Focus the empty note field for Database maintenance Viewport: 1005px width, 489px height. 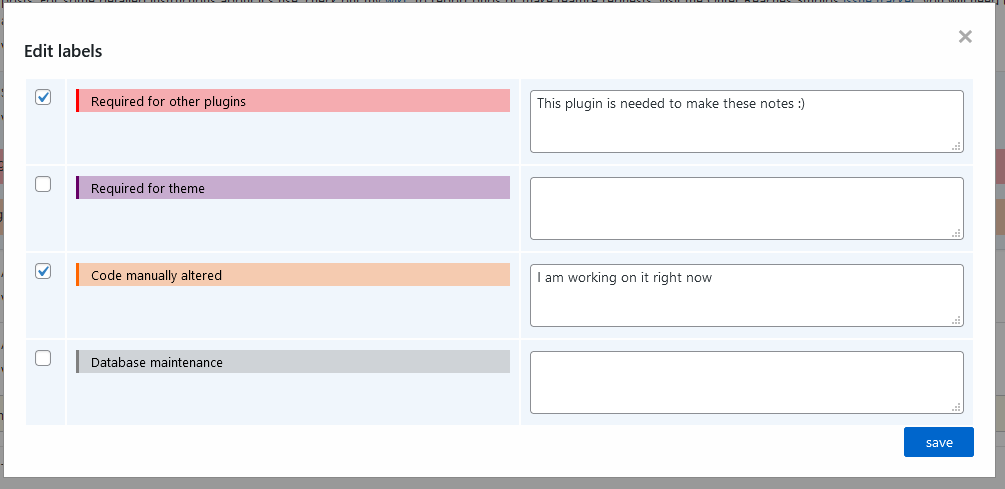click(x=747, y=382)
